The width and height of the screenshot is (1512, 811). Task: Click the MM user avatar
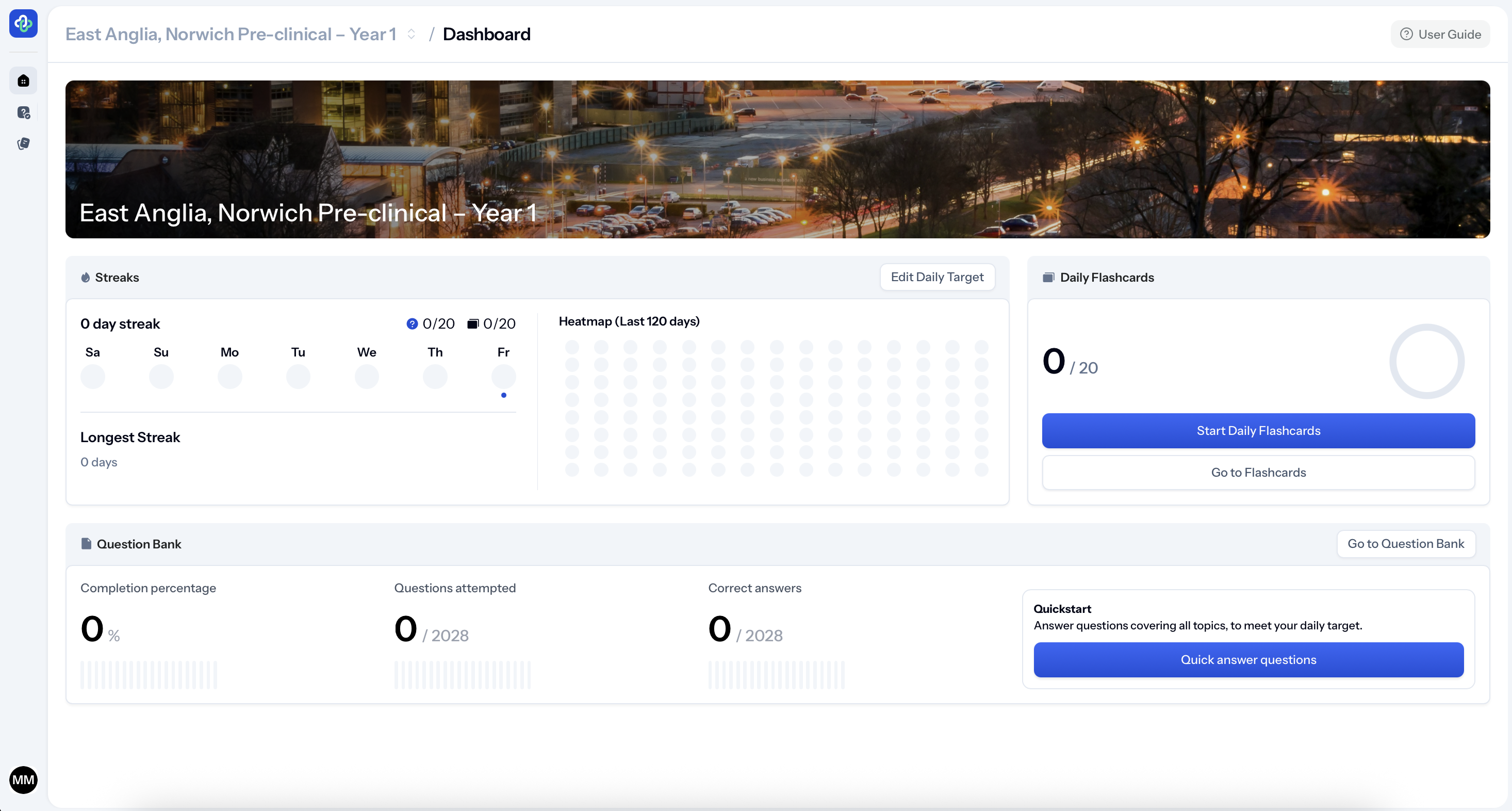click(x=24, y=780)
